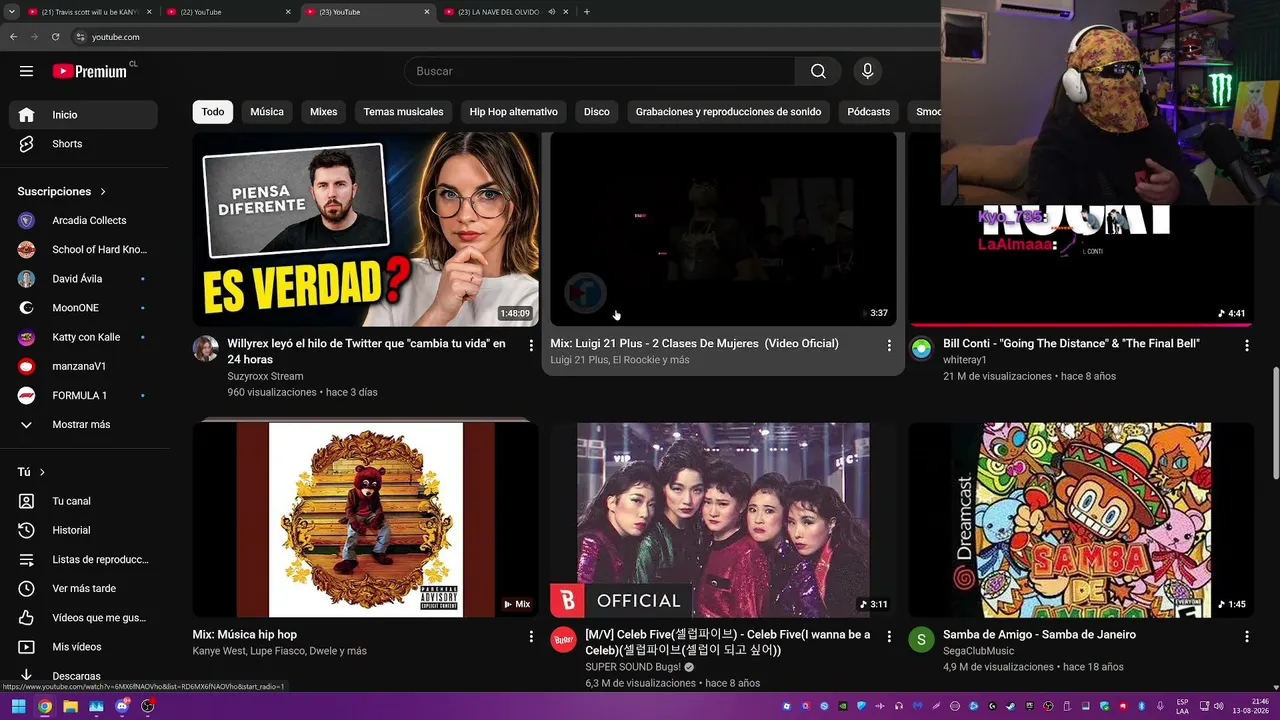Open Tu canal in the sidebar
The height and width of the screenshot is (720, 1280).
[x=83, y=501]
